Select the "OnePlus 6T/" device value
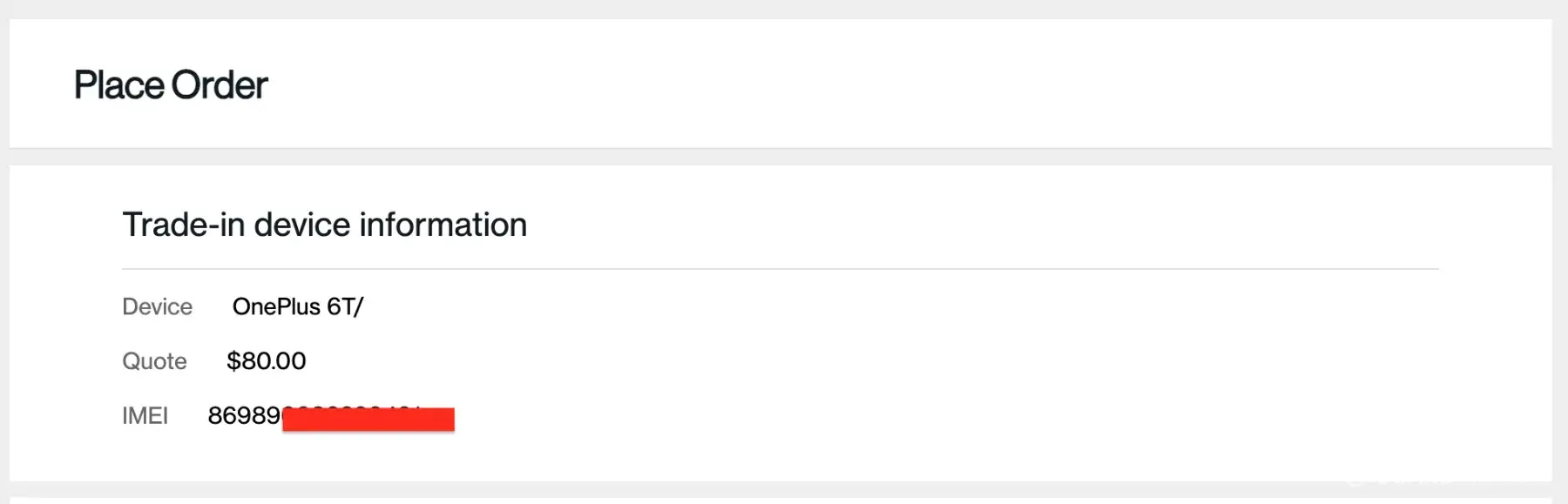The width and height of the screenshot is (1568, 504). pos(297,306)
